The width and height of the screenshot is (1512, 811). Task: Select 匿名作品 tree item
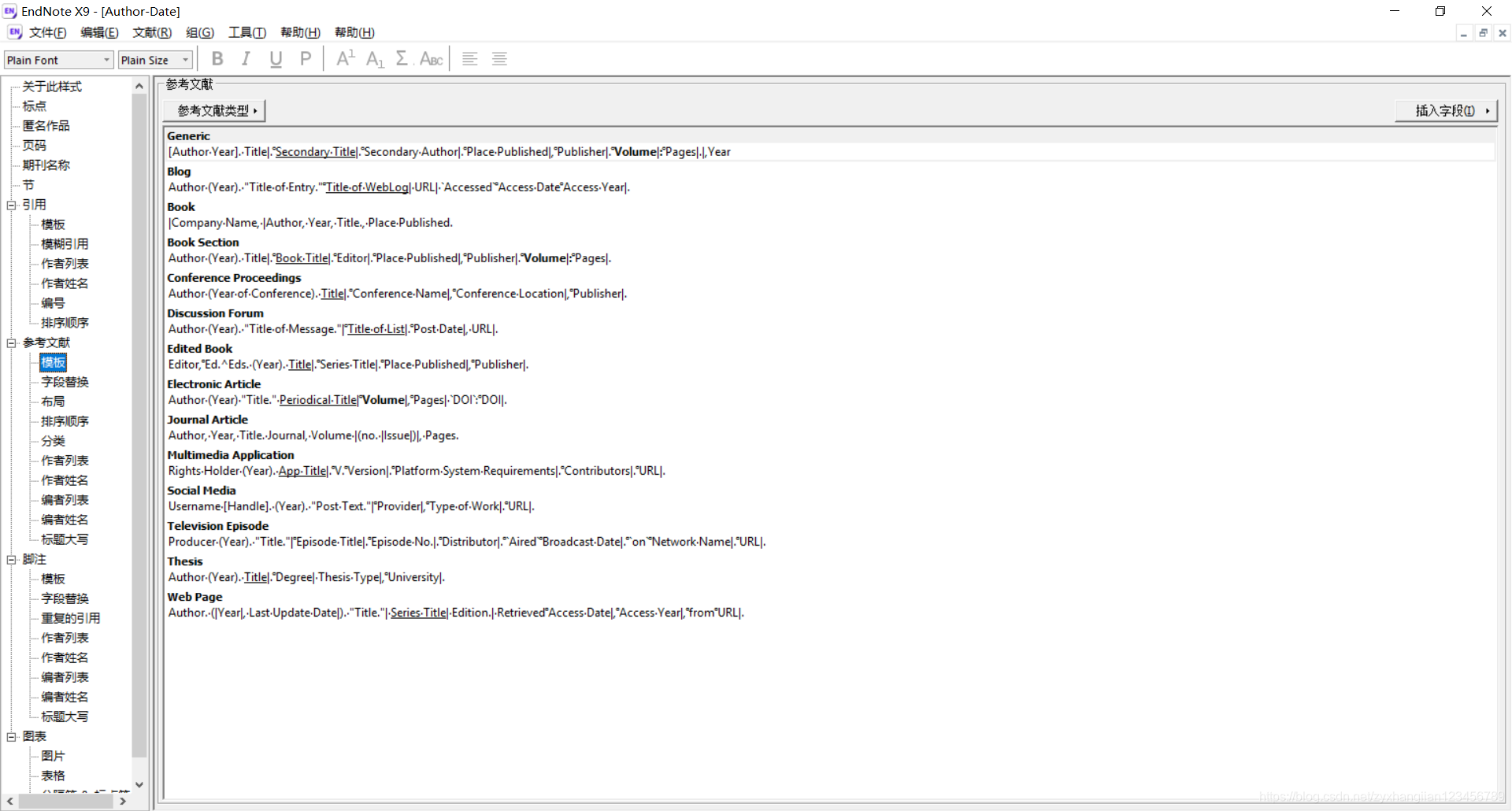(x=46, y=126)
